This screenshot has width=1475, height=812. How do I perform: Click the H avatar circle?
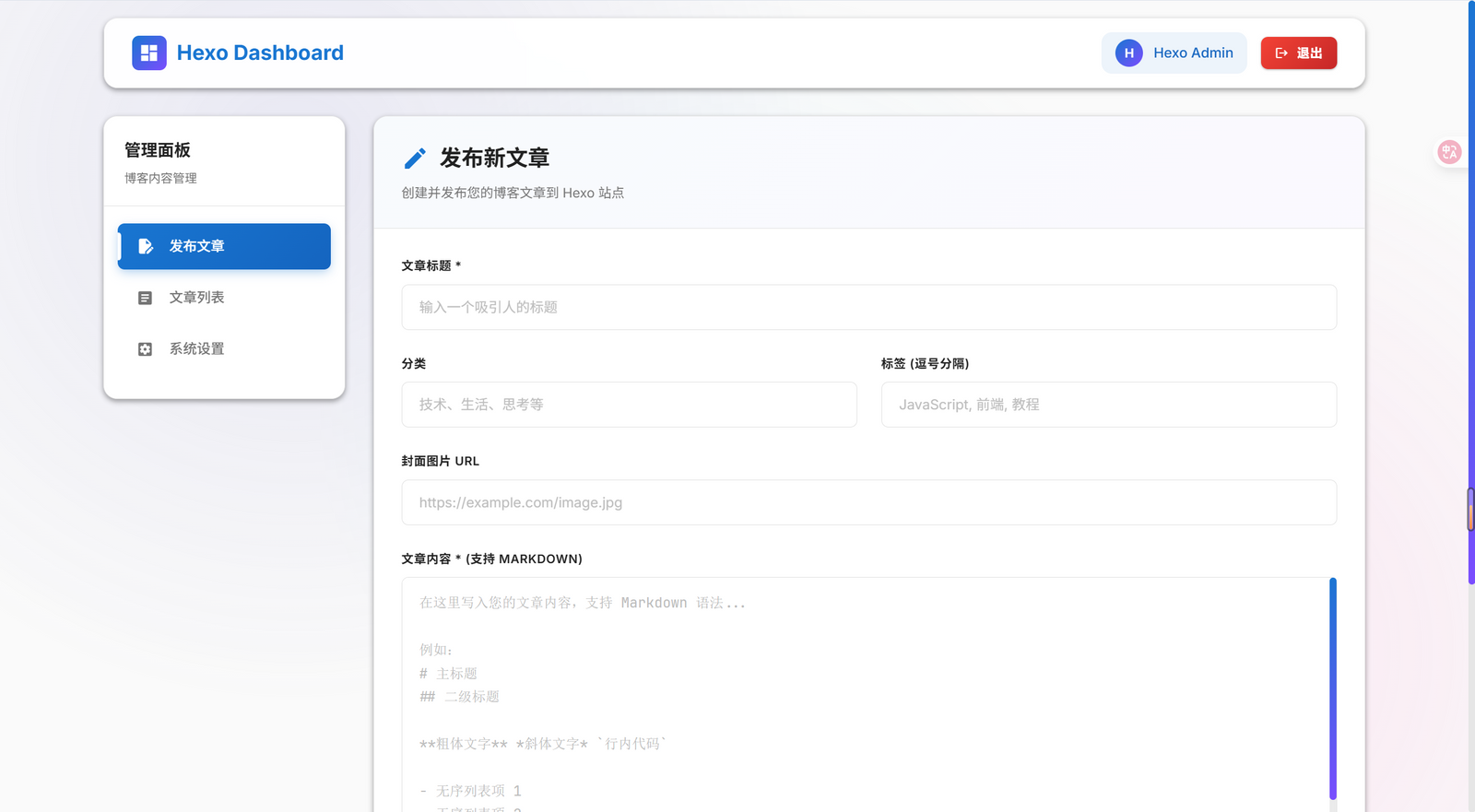(x=1128, y=53)
